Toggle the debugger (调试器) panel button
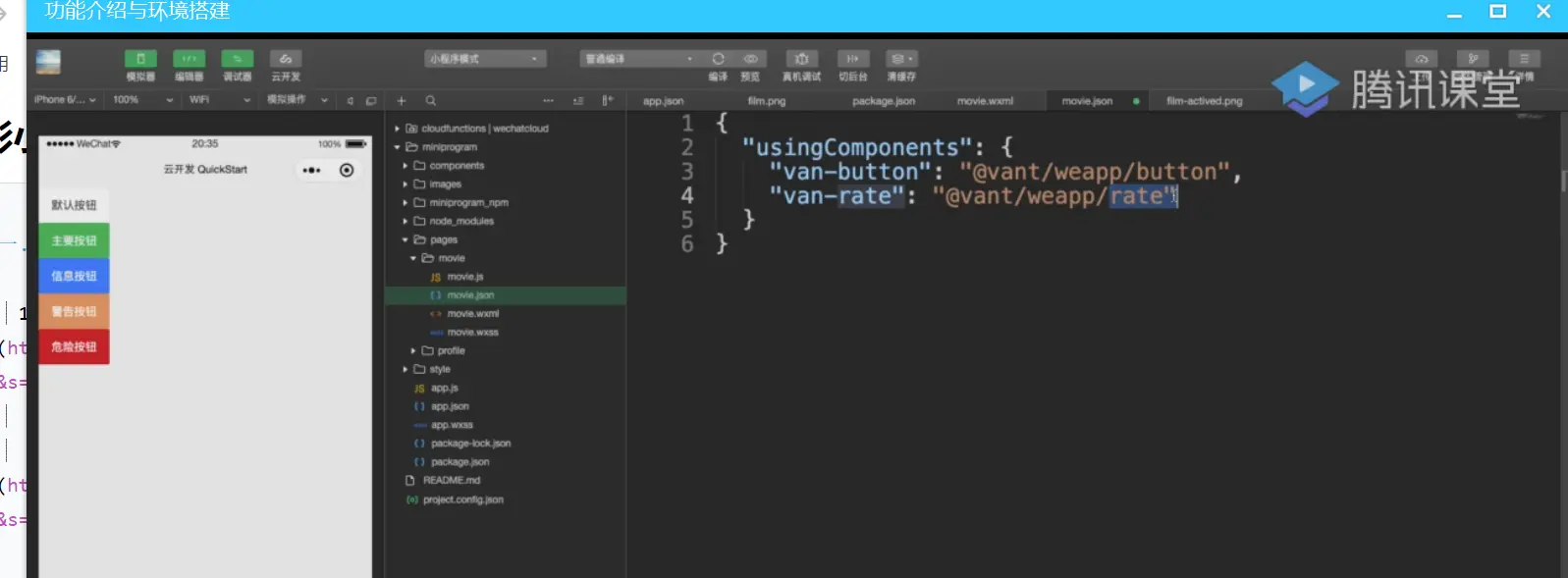This screenshot has height=578, width=1568. tap(237, 59)
